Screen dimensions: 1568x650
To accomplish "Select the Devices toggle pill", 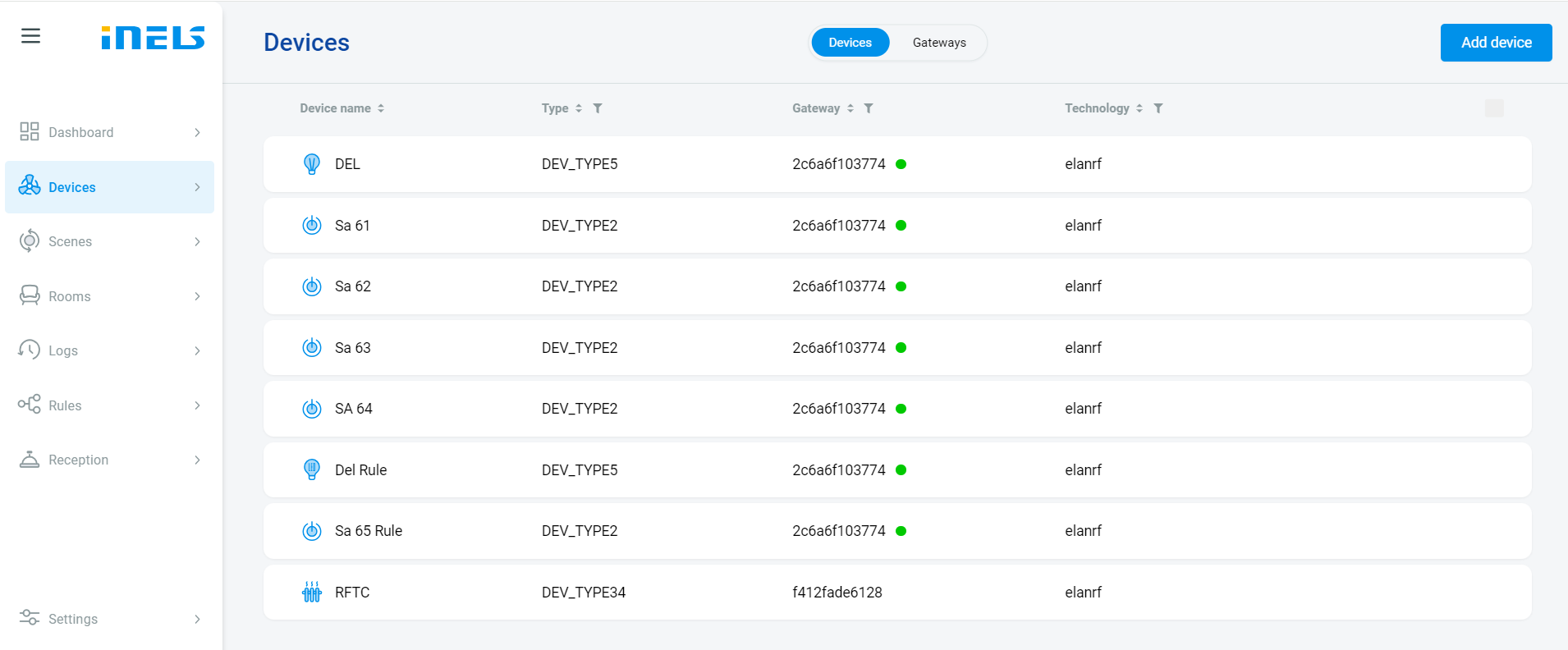I will click(x=850, y=43).
